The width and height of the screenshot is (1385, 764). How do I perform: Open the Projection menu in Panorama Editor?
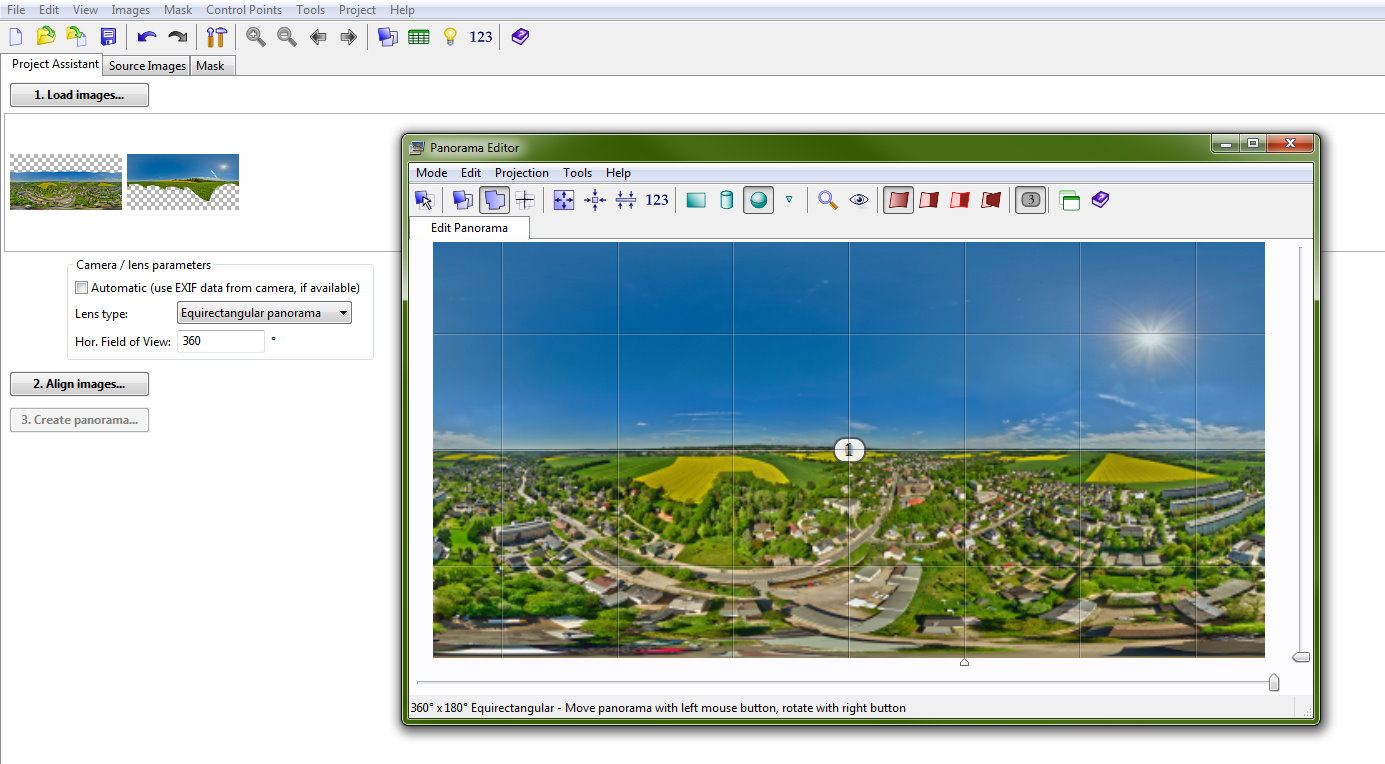click(521, 173)
